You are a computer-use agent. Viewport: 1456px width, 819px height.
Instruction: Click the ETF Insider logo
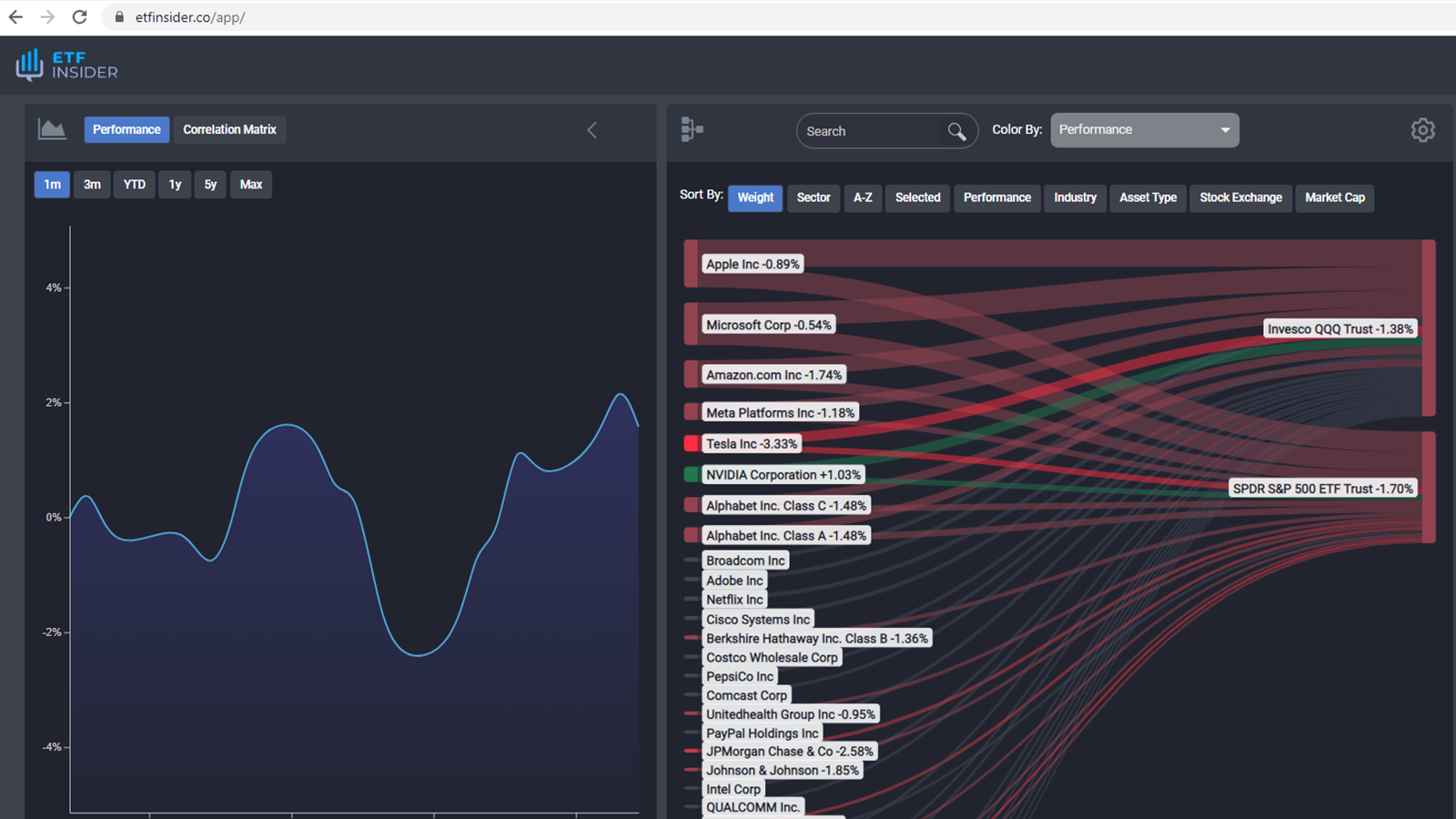coord(66,65)
